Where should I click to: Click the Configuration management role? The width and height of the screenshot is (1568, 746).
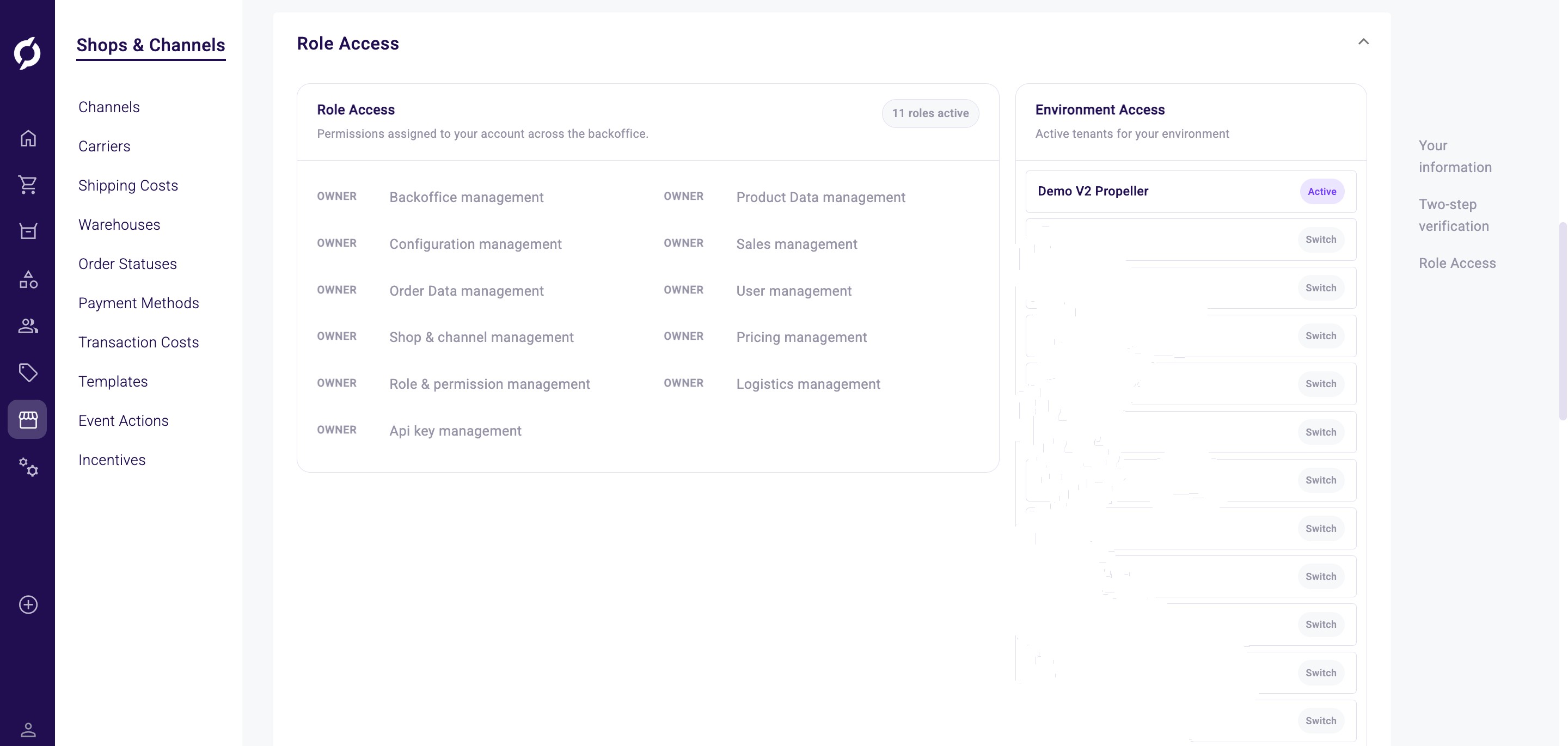(475, 244)
